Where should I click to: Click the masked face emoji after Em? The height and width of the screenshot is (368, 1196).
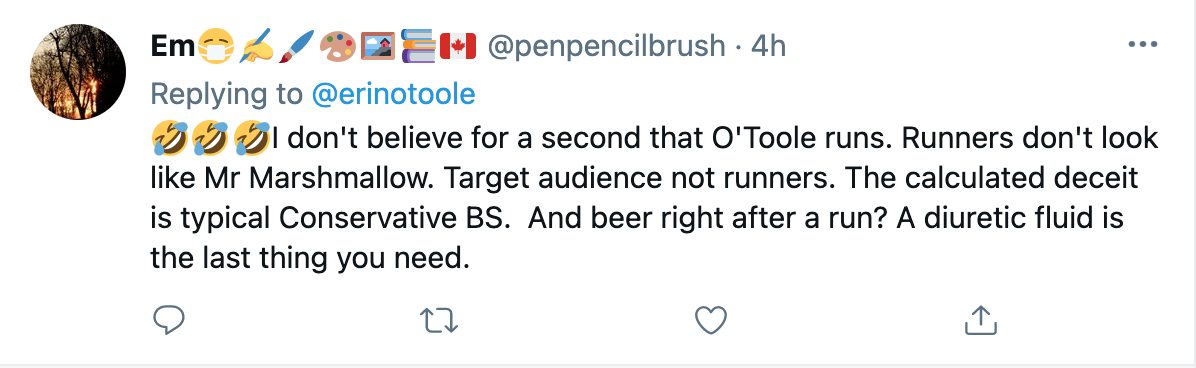click(216, 47)
